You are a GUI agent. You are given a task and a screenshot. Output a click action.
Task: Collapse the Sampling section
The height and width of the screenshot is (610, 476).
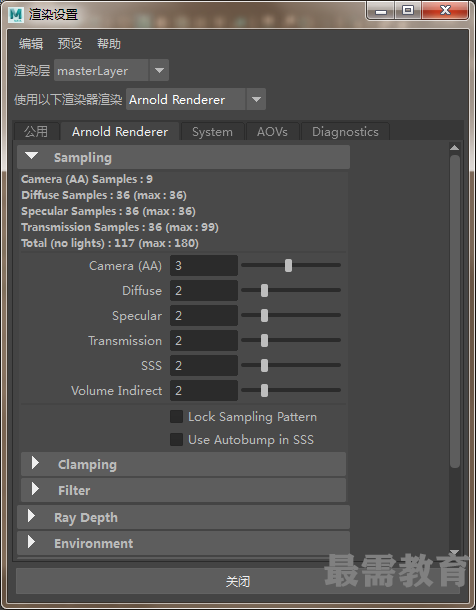[183, 157]
